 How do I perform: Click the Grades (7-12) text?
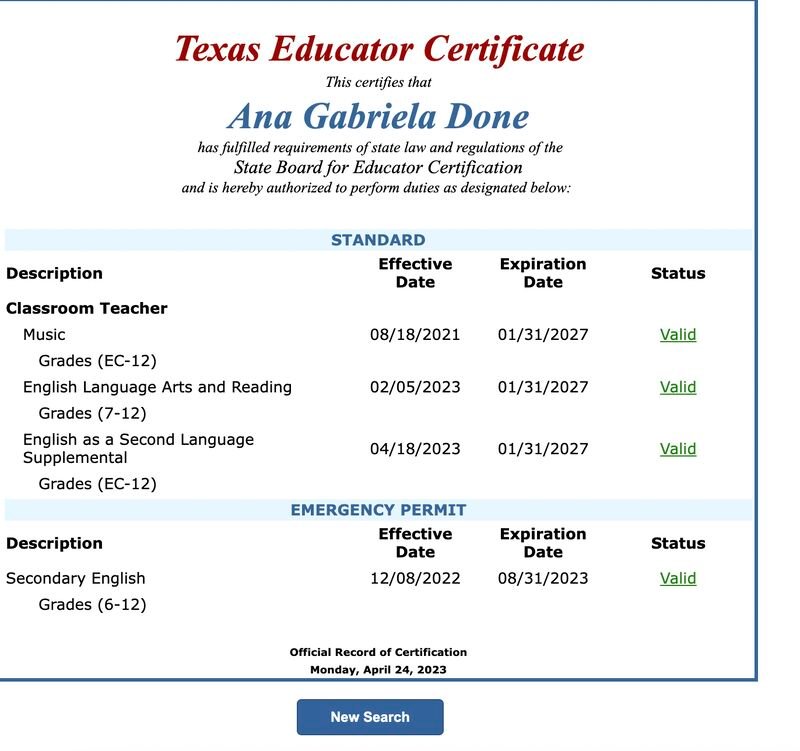(92, 412)
